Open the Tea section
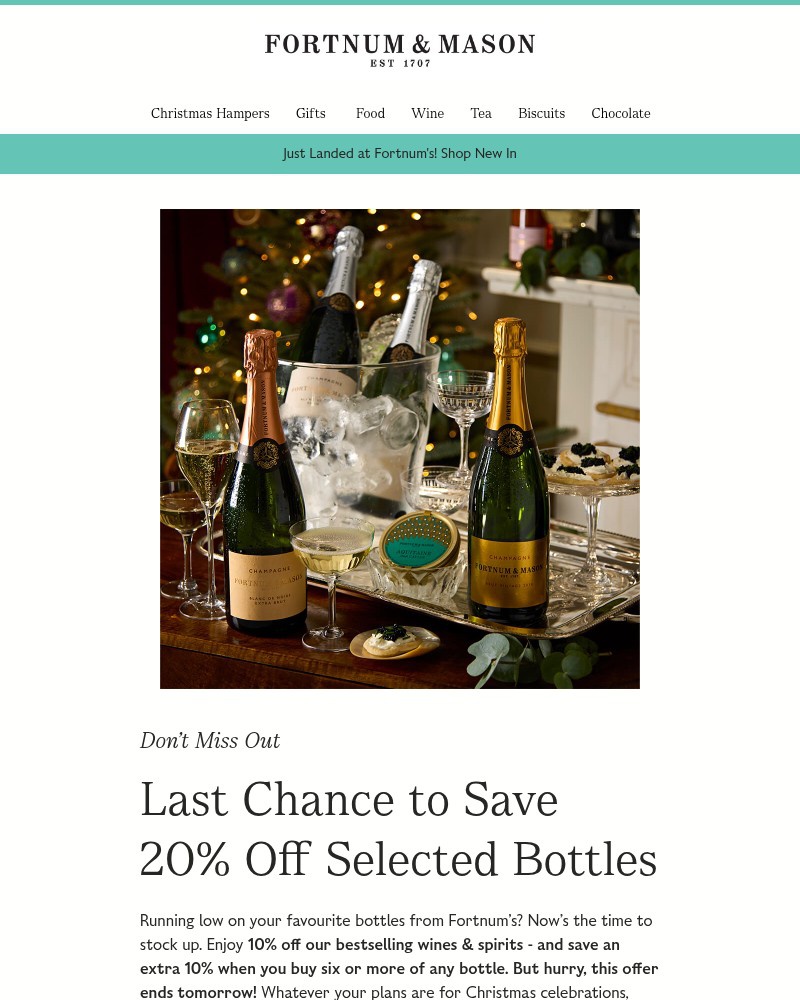Image resolution: width=800 pixels, height=1000 pixels. click(x=481, y=113)
